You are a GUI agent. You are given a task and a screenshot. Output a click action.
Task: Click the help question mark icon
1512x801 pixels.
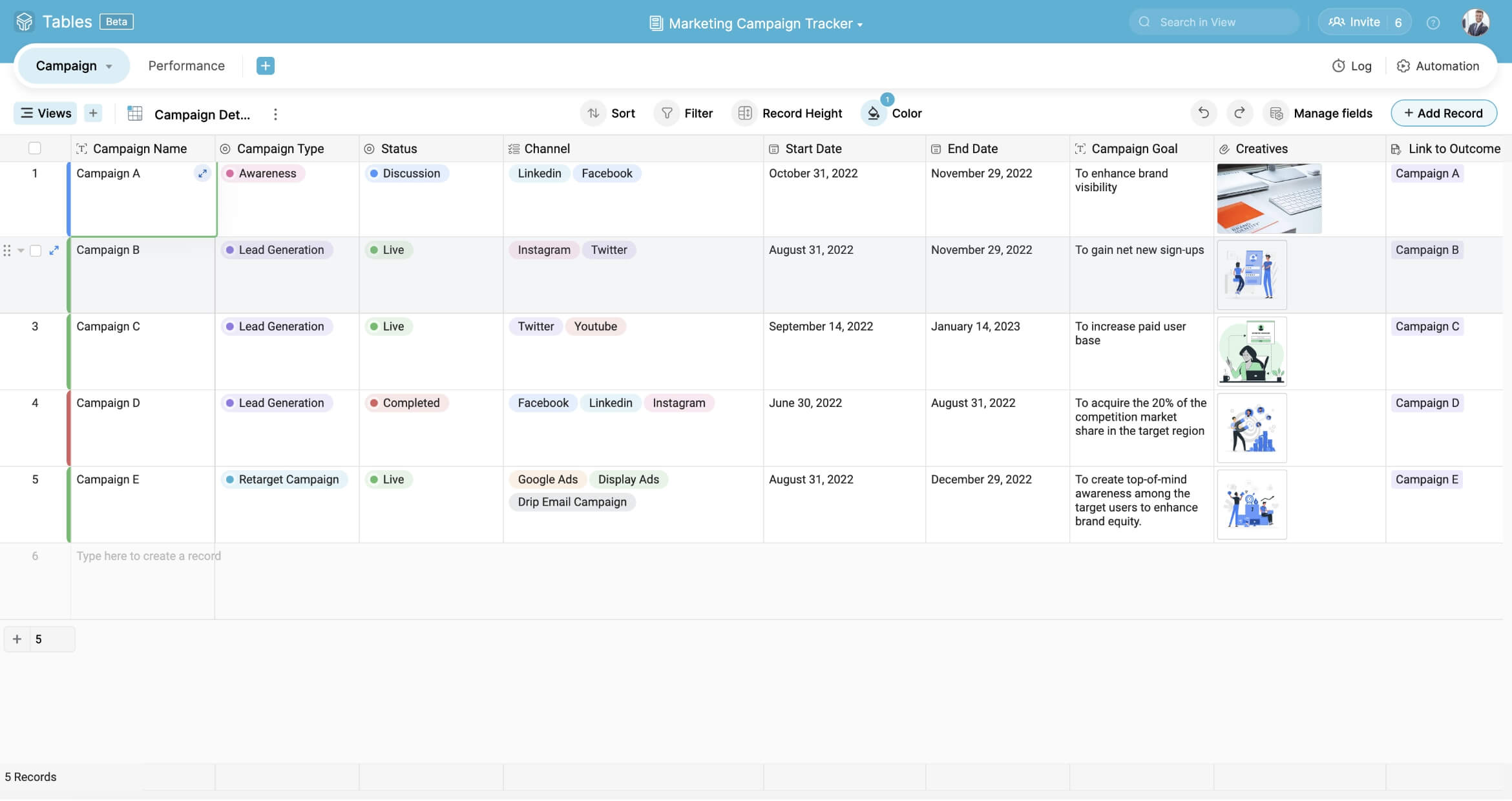(x=1433, y=23)
